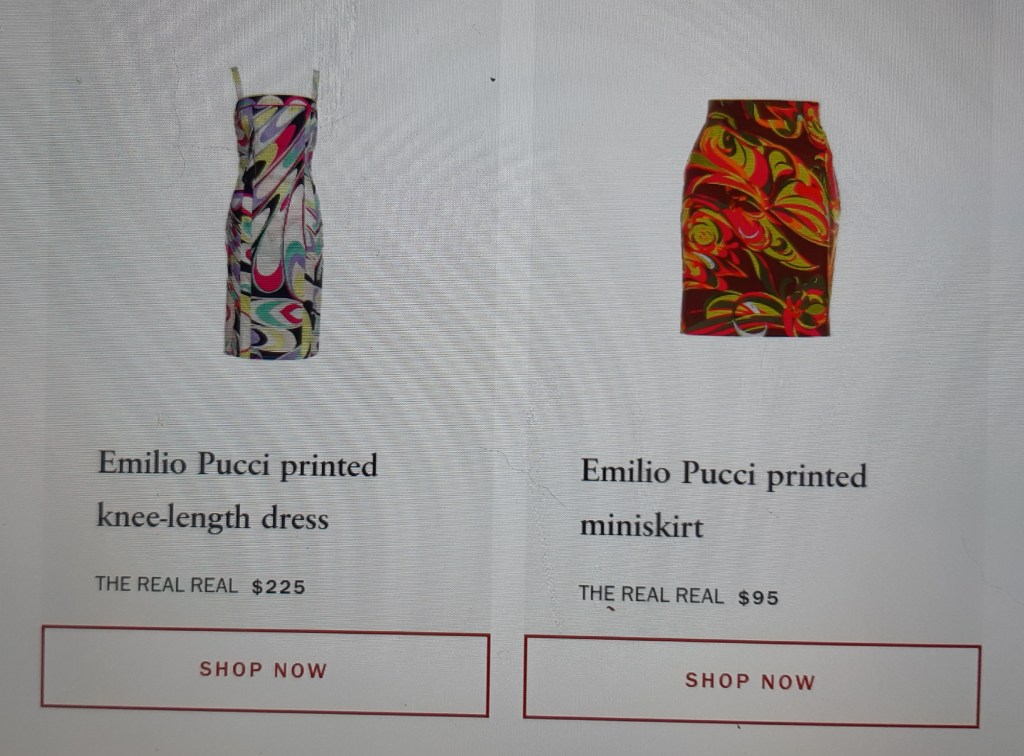Click the 'knee-length dress' text line
Image resolution: width=1024 pixels, height=756 pixels.
click(213, 517)
